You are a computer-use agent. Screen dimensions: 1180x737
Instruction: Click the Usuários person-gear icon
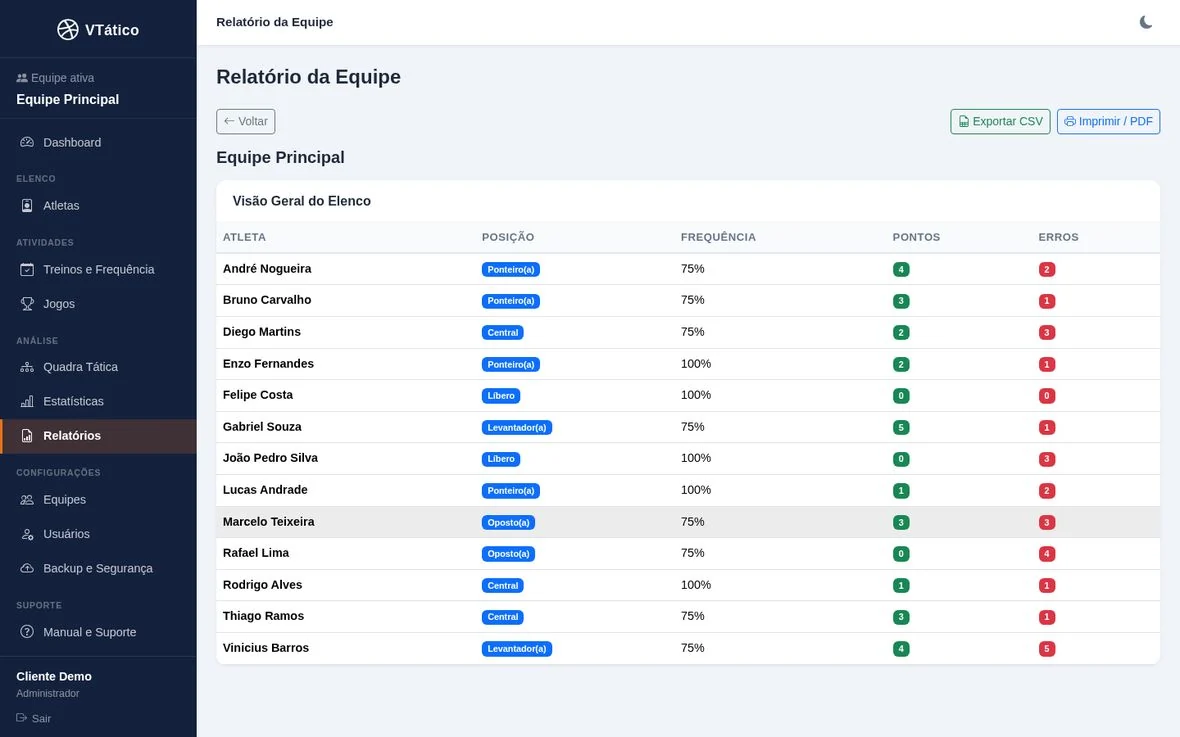coord(27,534)
